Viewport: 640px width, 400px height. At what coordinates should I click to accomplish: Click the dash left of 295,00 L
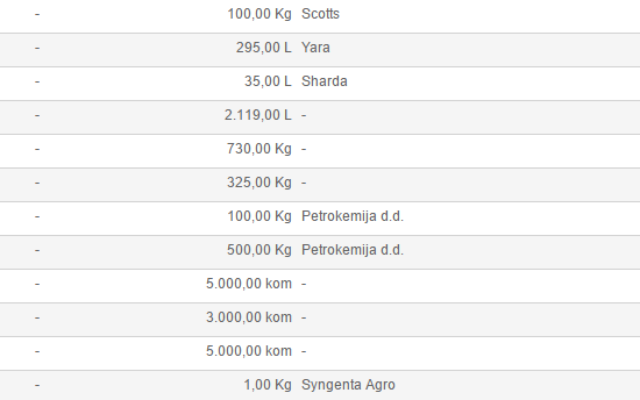coord(38,48)
